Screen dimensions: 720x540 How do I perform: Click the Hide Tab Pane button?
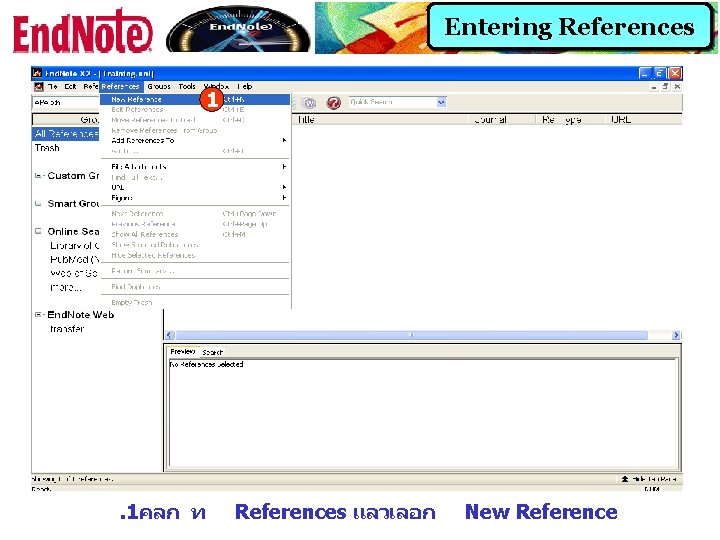(x=648, y=479)
